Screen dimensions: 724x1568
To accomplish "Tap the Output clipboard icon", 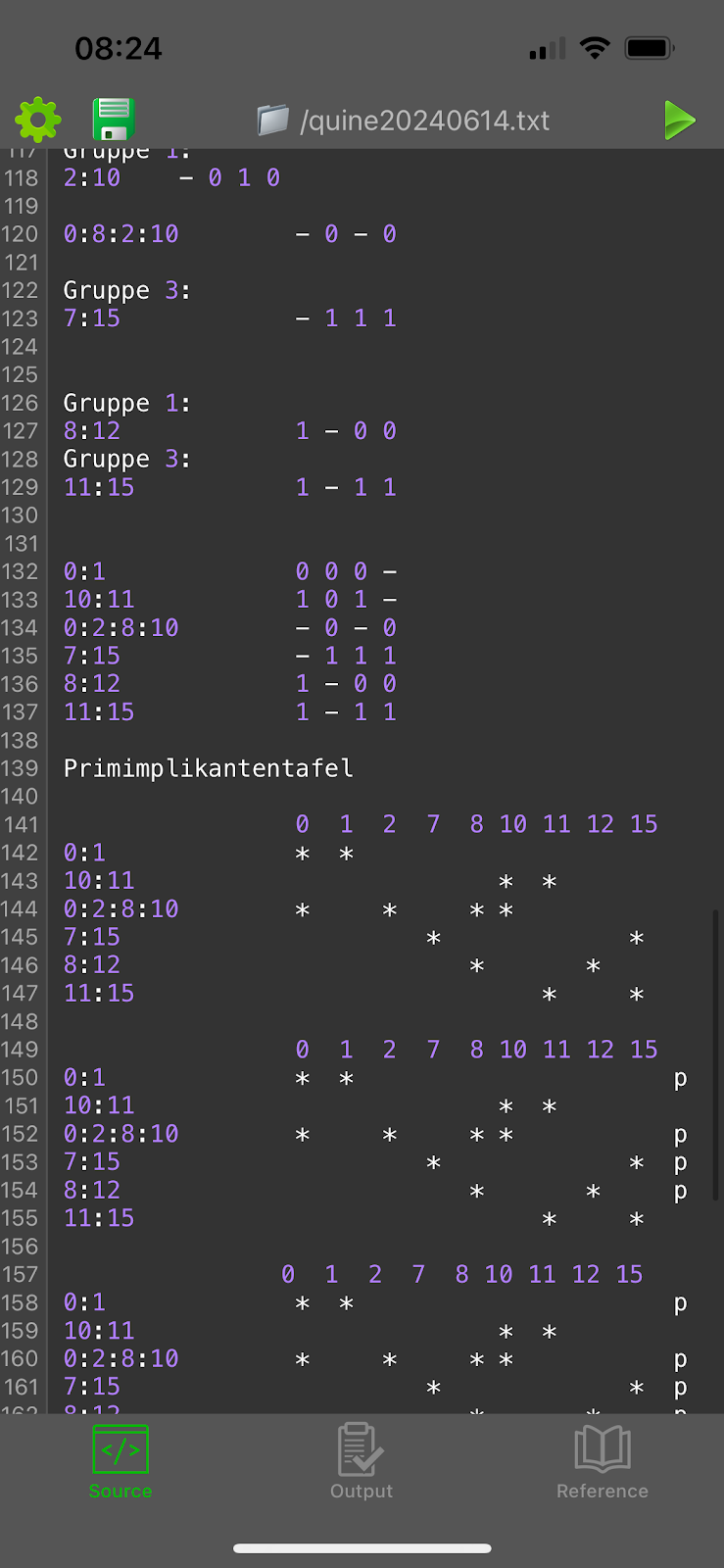I will click(361, 1448).
